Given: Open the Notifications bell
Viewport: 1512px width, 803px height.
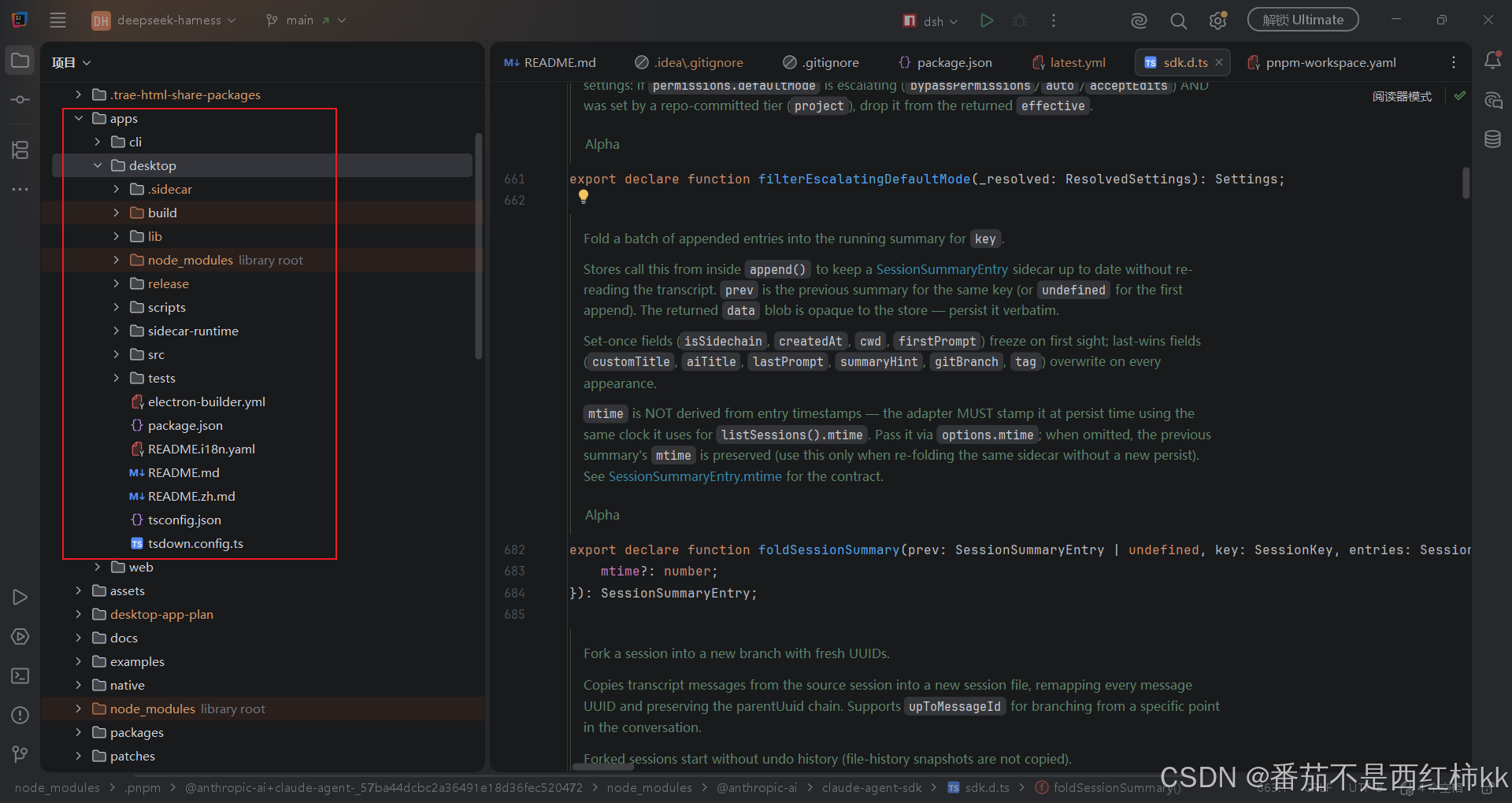Looking at the screenshot, I should point(1492,61).
